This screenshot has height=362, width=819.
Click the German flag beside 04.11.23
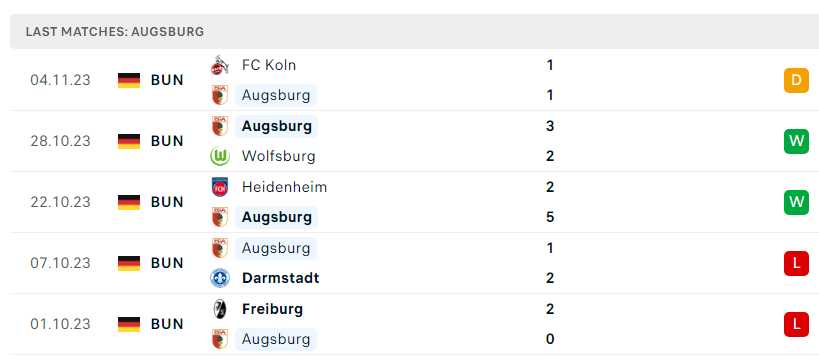[129, 80]
